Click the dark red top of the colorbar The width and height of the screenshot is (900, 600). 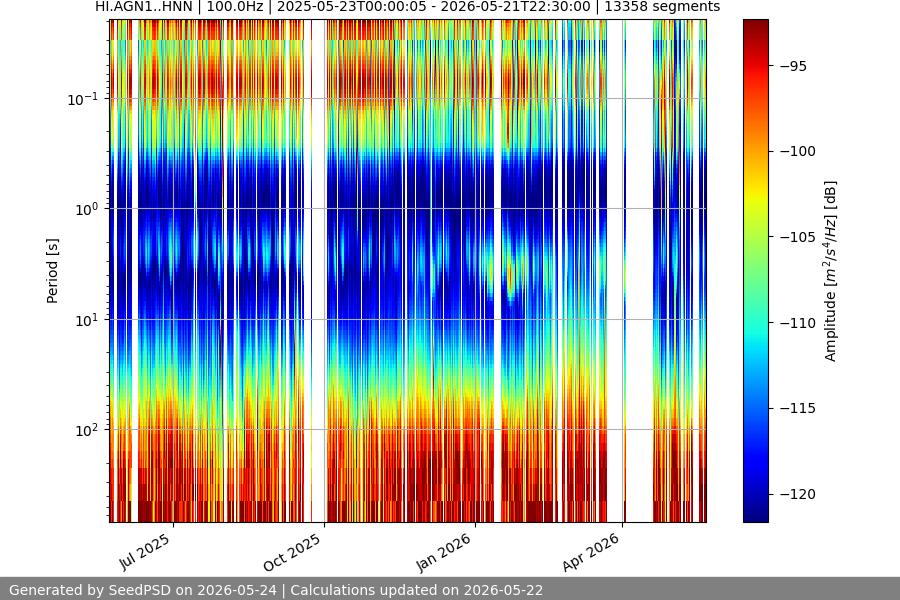point(755,29)
